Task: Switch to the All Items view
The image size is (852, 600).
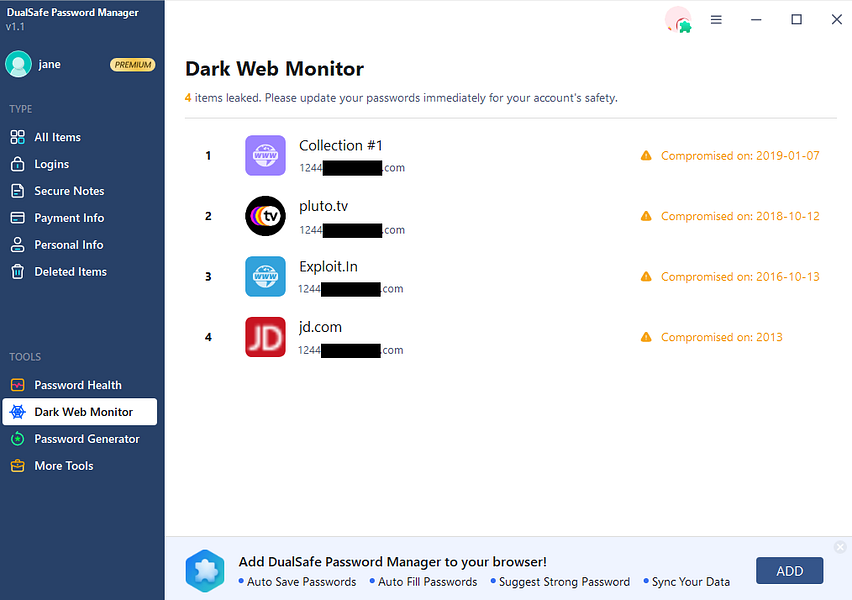Action: point(58,136)
